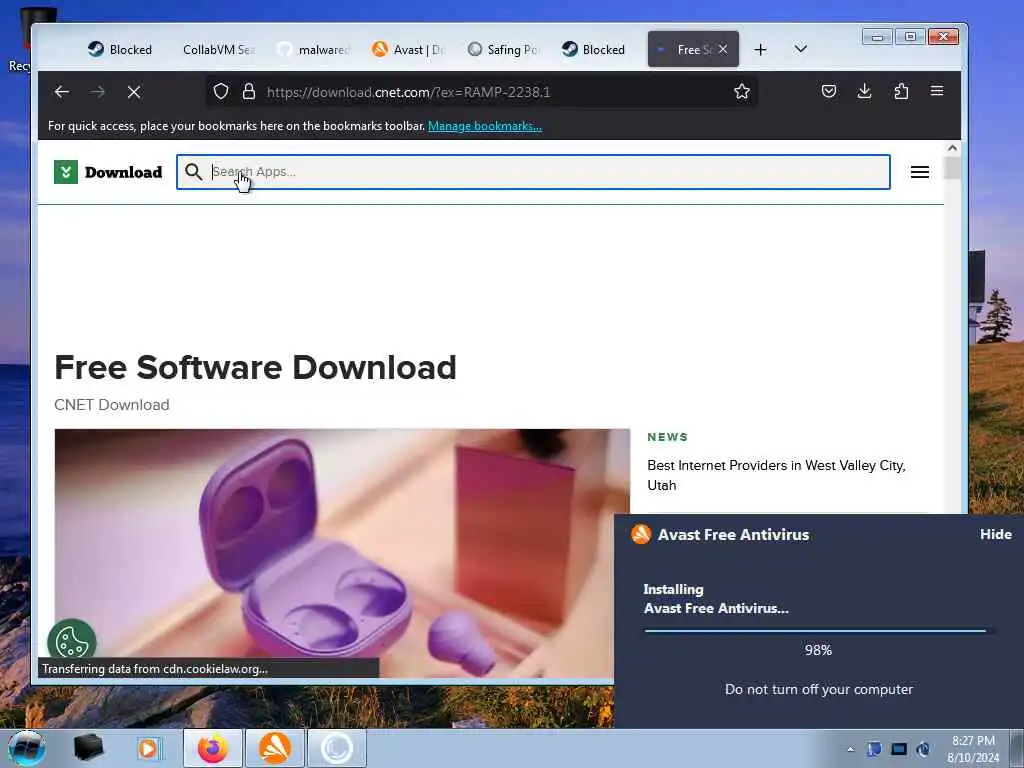Stop loading the page with X button

tap(134, 92)
